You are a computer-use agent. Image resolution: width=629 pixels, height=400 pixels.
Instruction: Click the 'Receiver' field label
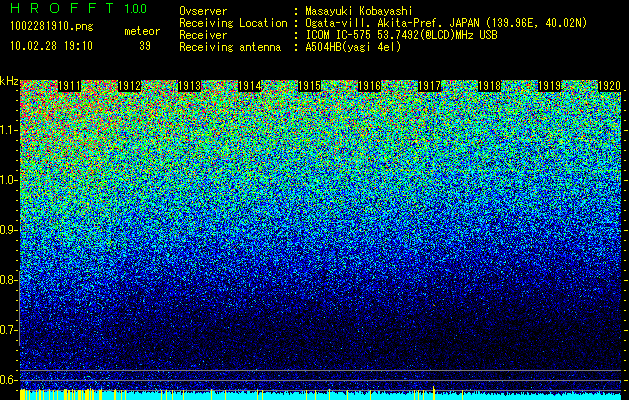pyautogui.click(x=203, y=35)
